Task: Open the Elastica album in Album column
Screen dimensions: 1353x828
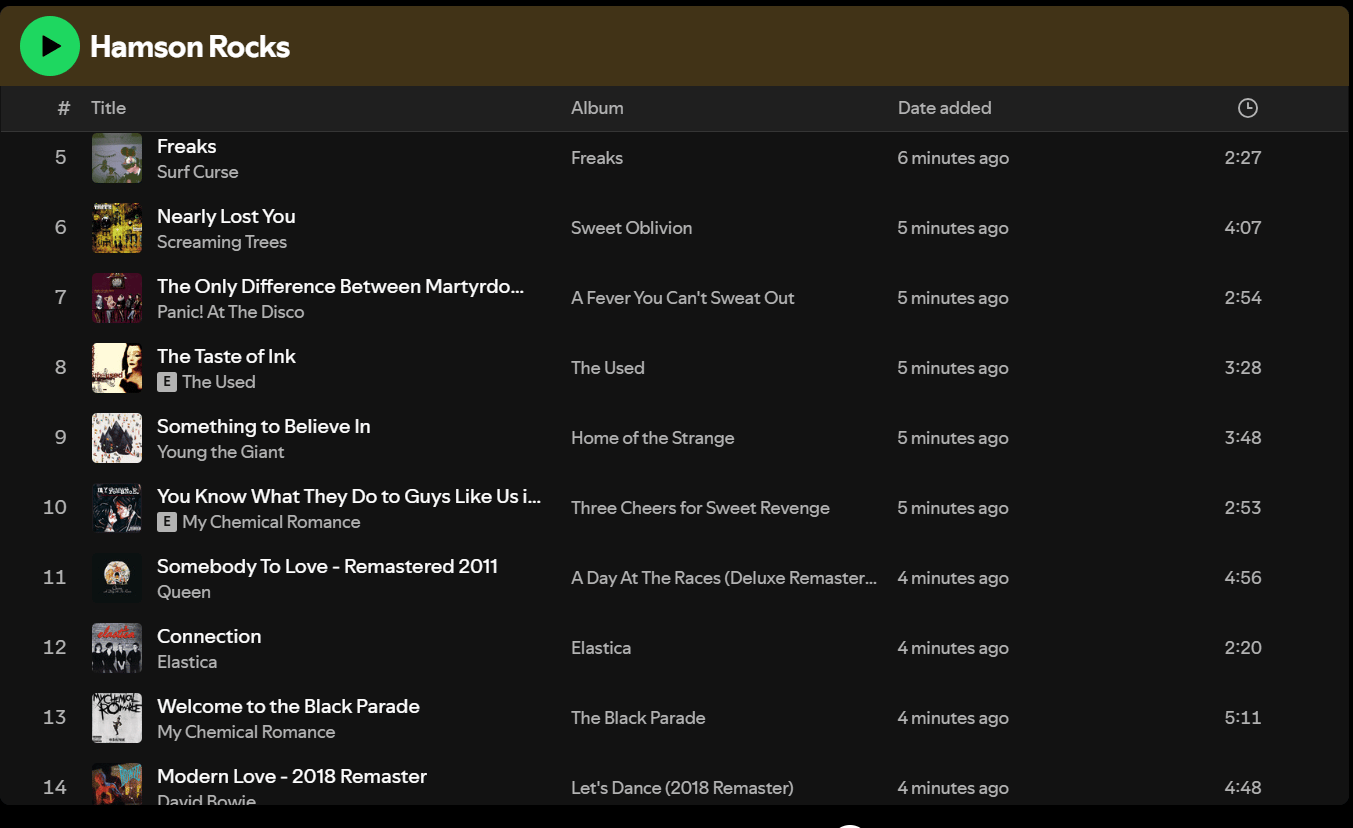Action: coord(601,648)
